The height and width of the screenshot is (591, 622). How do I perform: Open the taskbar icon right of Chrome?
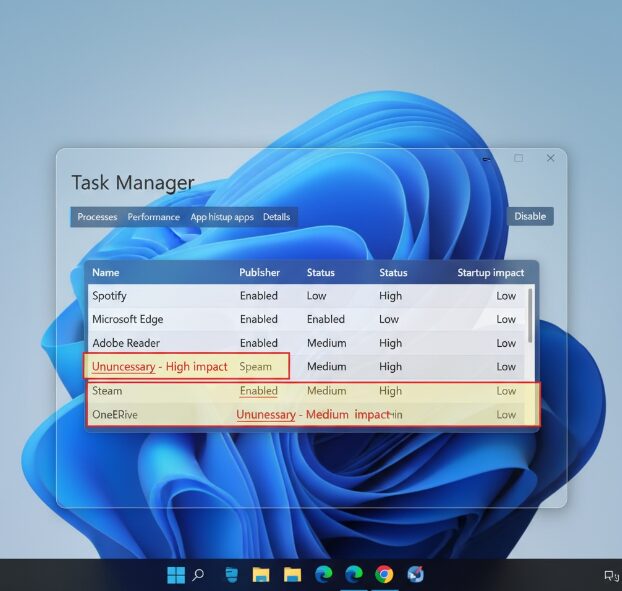[415, 574]
